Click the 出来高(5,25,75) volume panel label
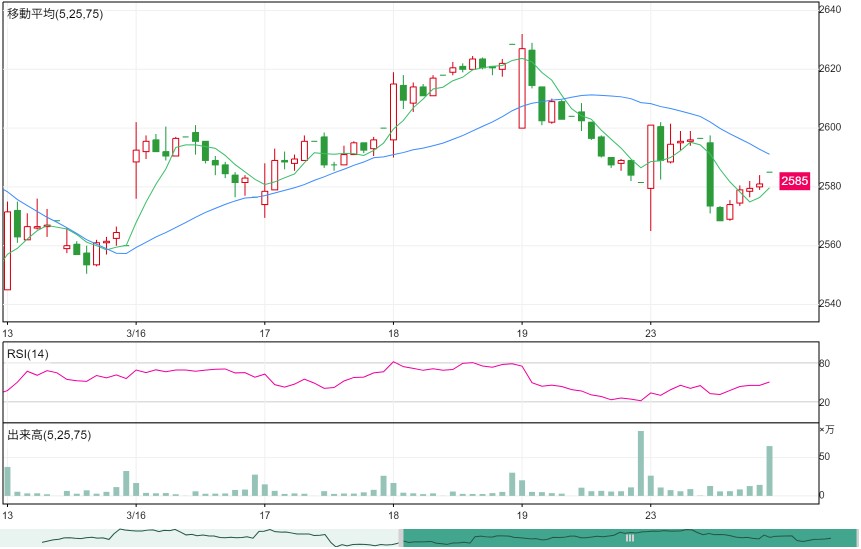 [49, 435]
